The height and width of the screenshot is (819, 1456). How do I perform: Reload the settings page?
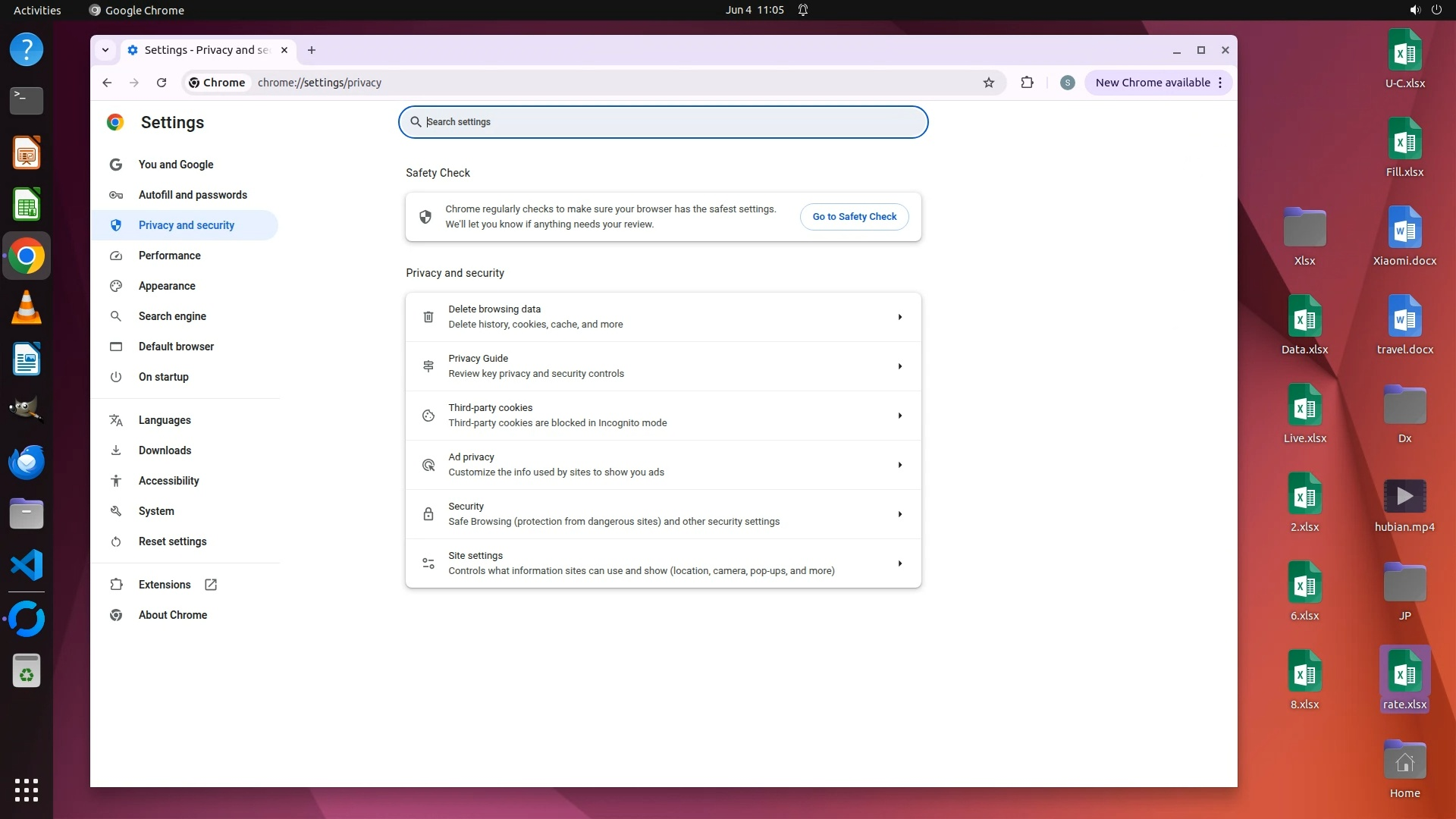click(x=162, y=83)
